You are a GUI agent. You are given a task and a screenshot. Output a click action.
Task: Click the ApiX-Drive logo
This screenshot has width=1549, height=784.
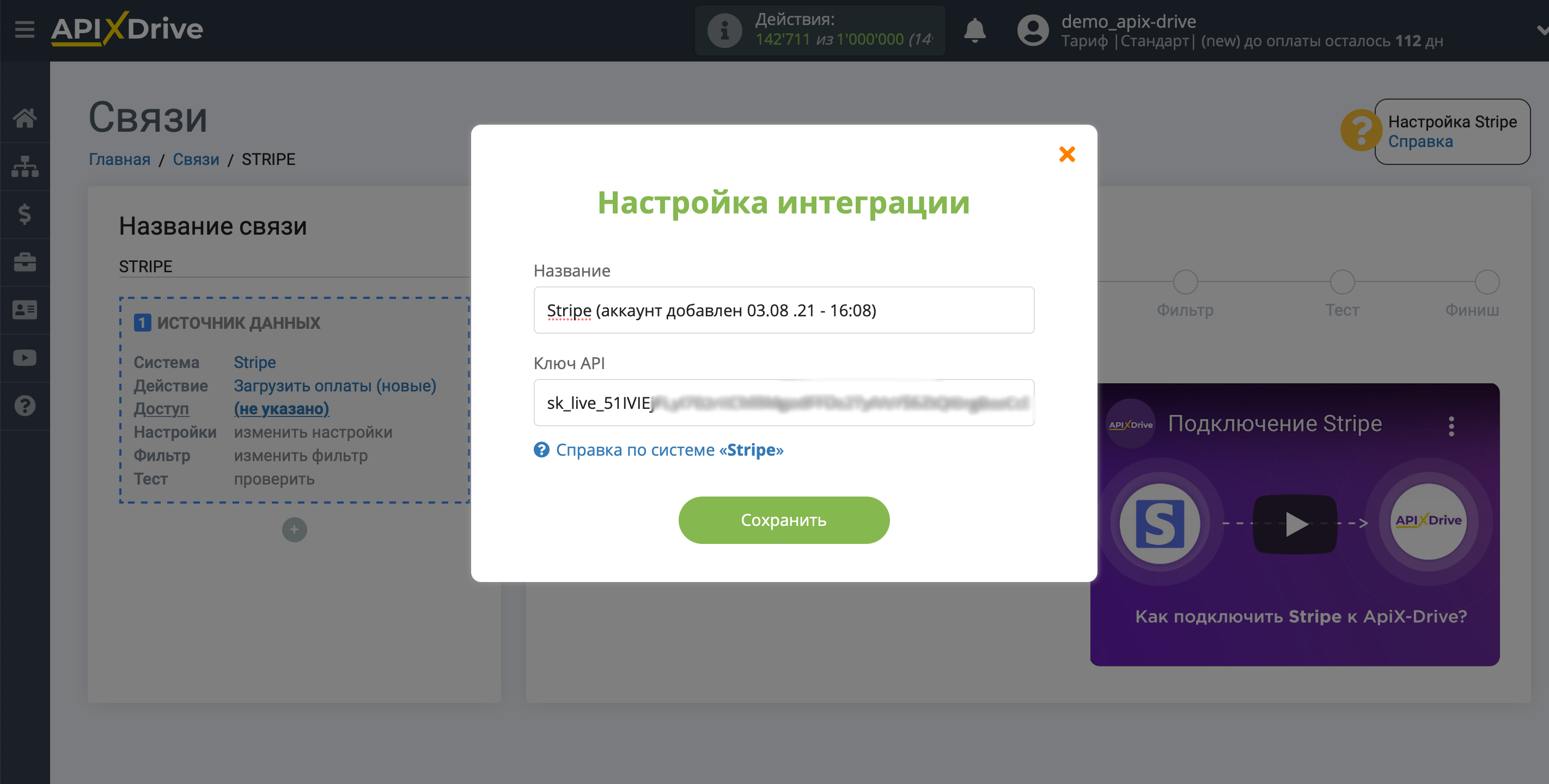(127, 28)
